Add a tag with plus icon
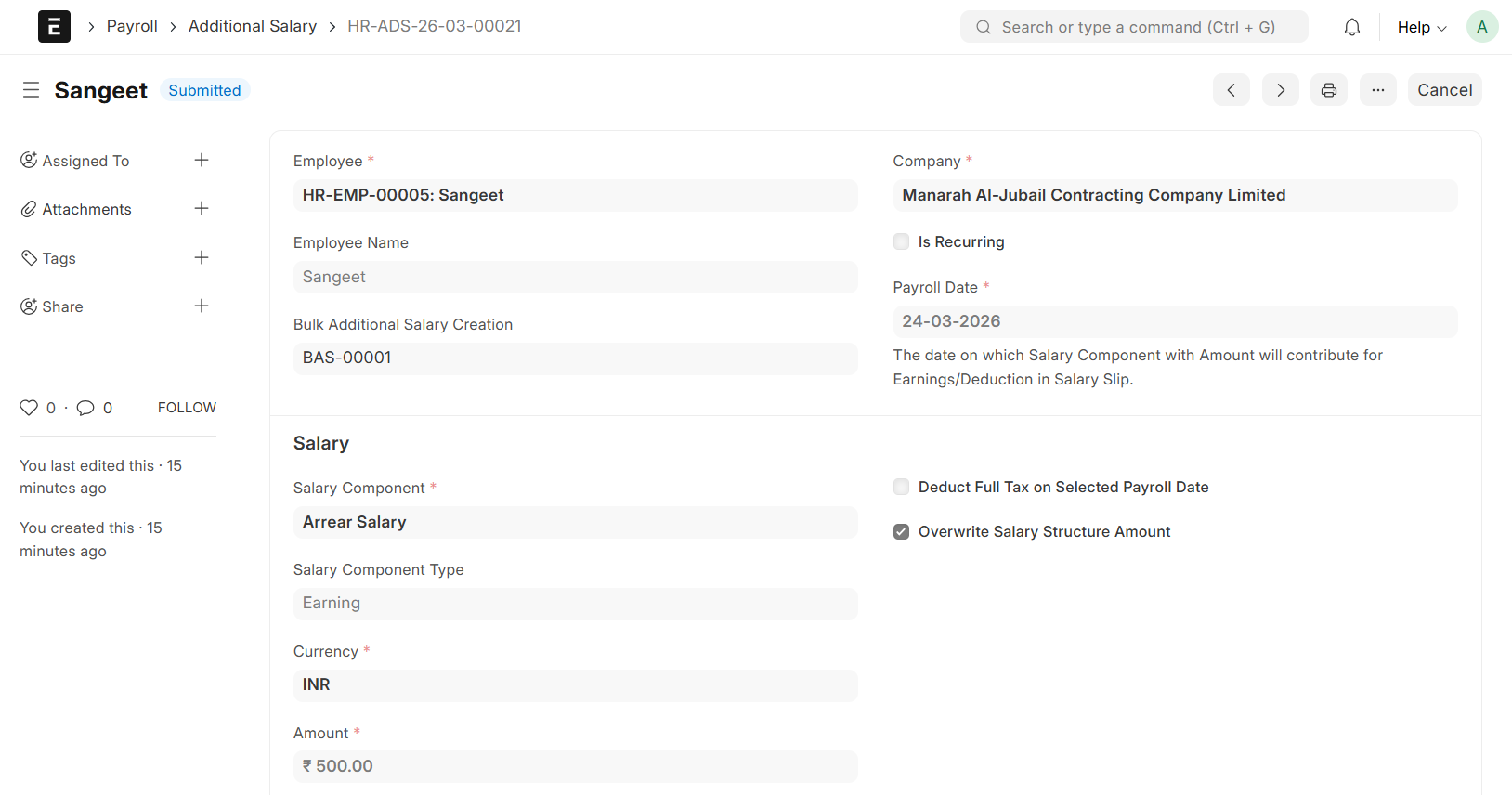 (202, 258)
